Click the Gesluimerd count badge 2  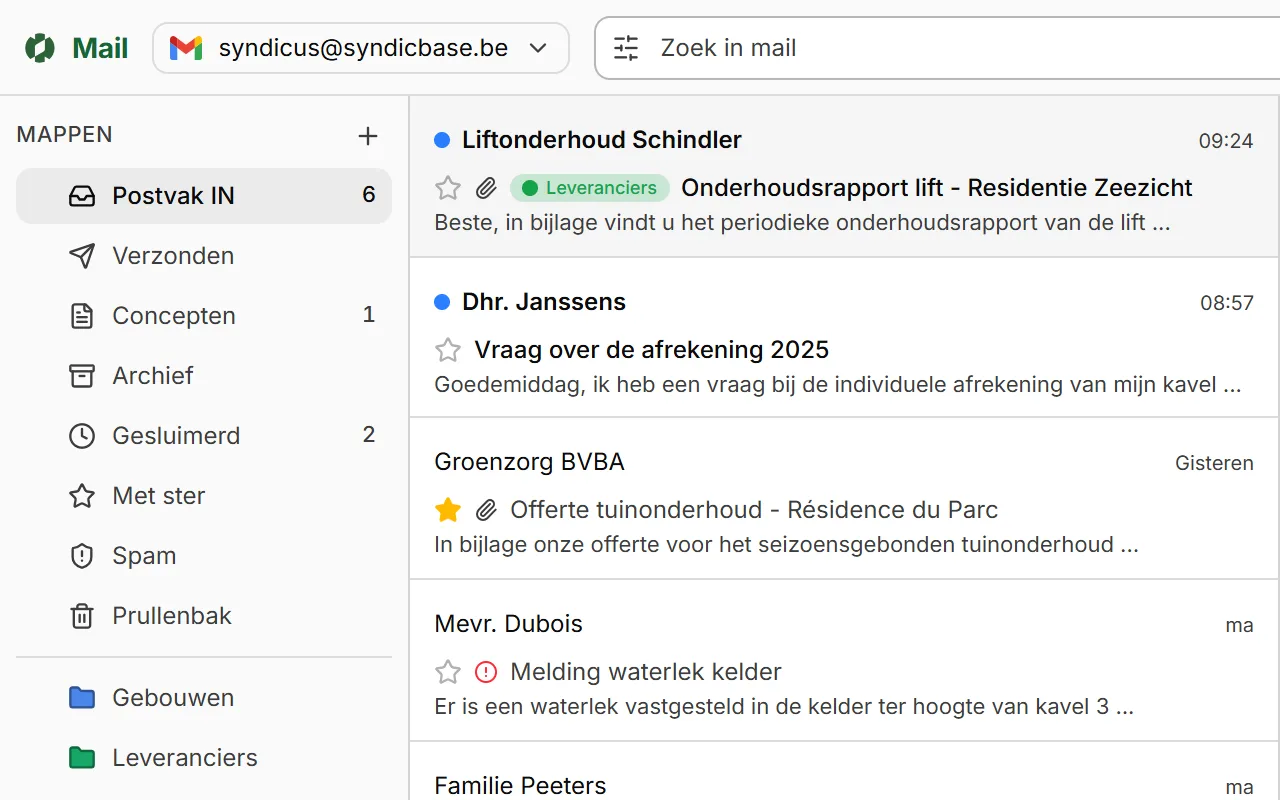(x=369, y=435)
